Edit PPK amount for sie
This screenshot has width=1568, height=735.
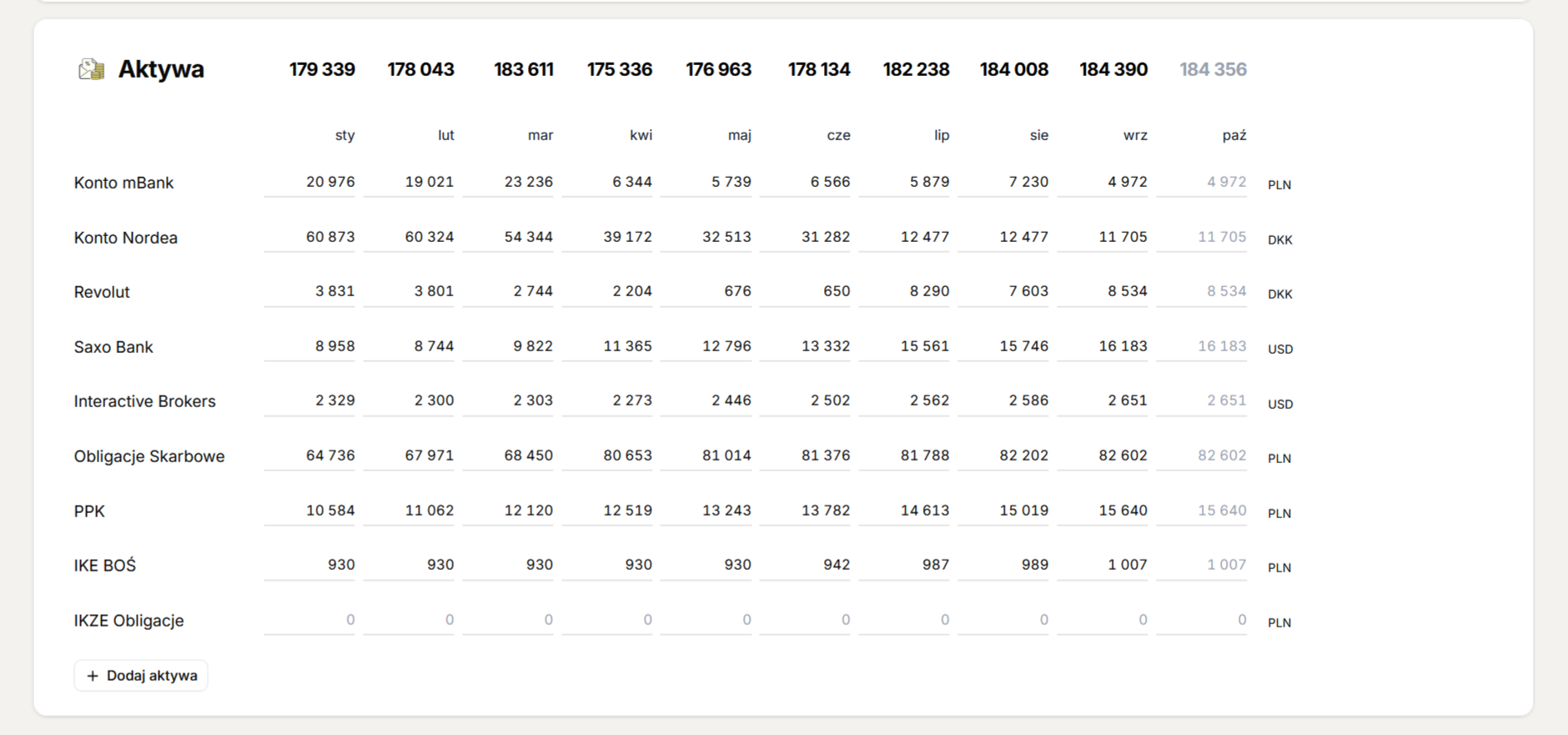pos(1003,511)
